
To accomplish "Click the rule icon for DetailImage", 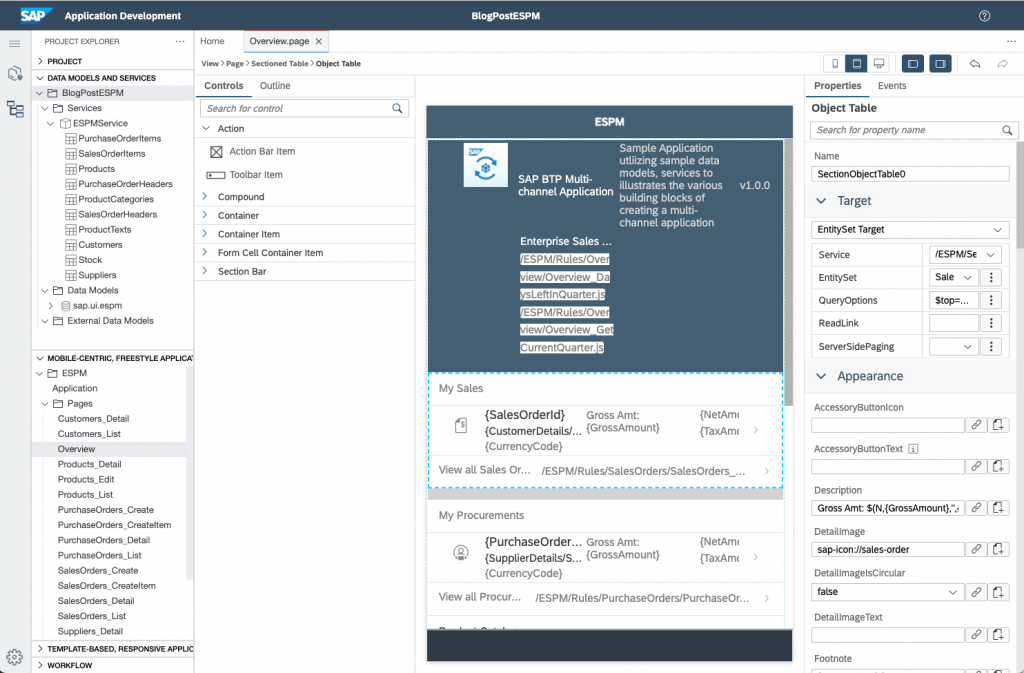I will point(999,550).
